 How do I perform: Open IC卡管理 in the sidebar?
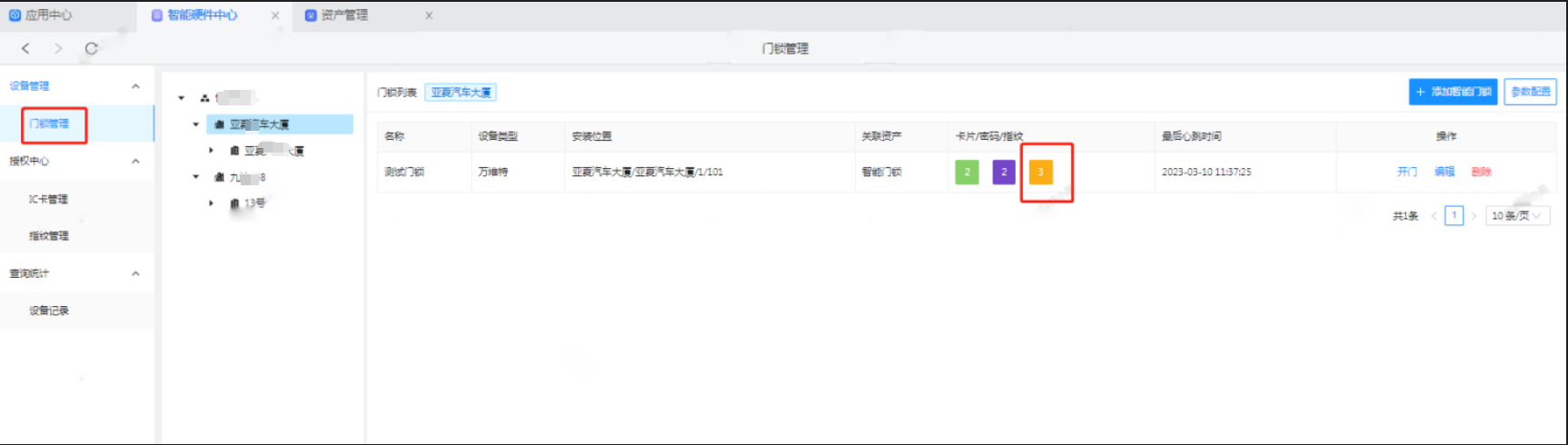pos(48,199)
